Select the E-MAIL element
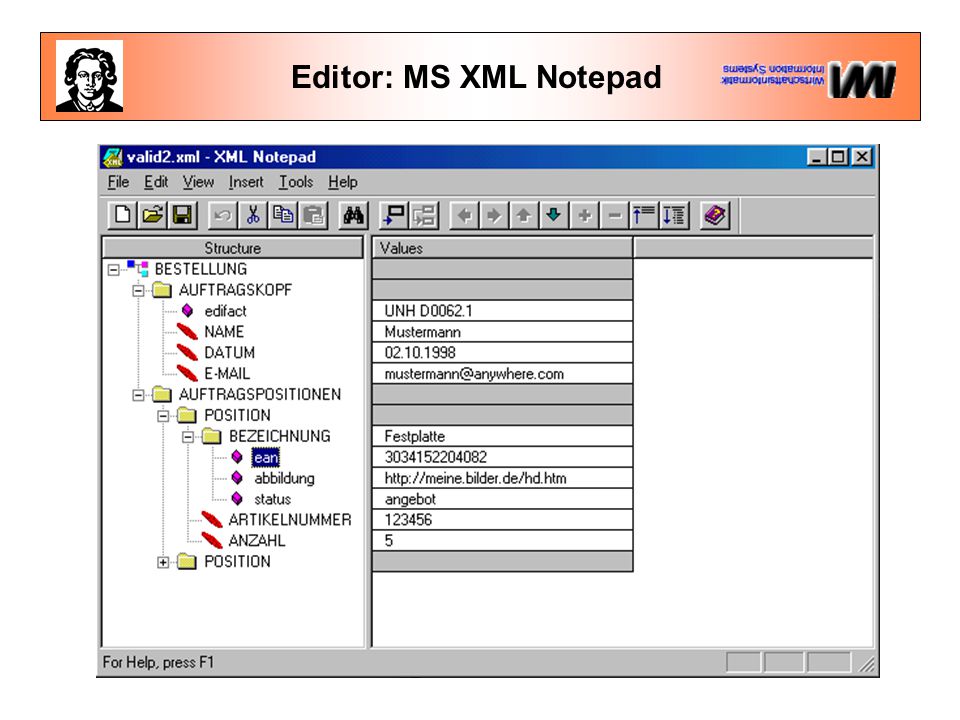This screenshot has height=720, width=960. [227, 373]
